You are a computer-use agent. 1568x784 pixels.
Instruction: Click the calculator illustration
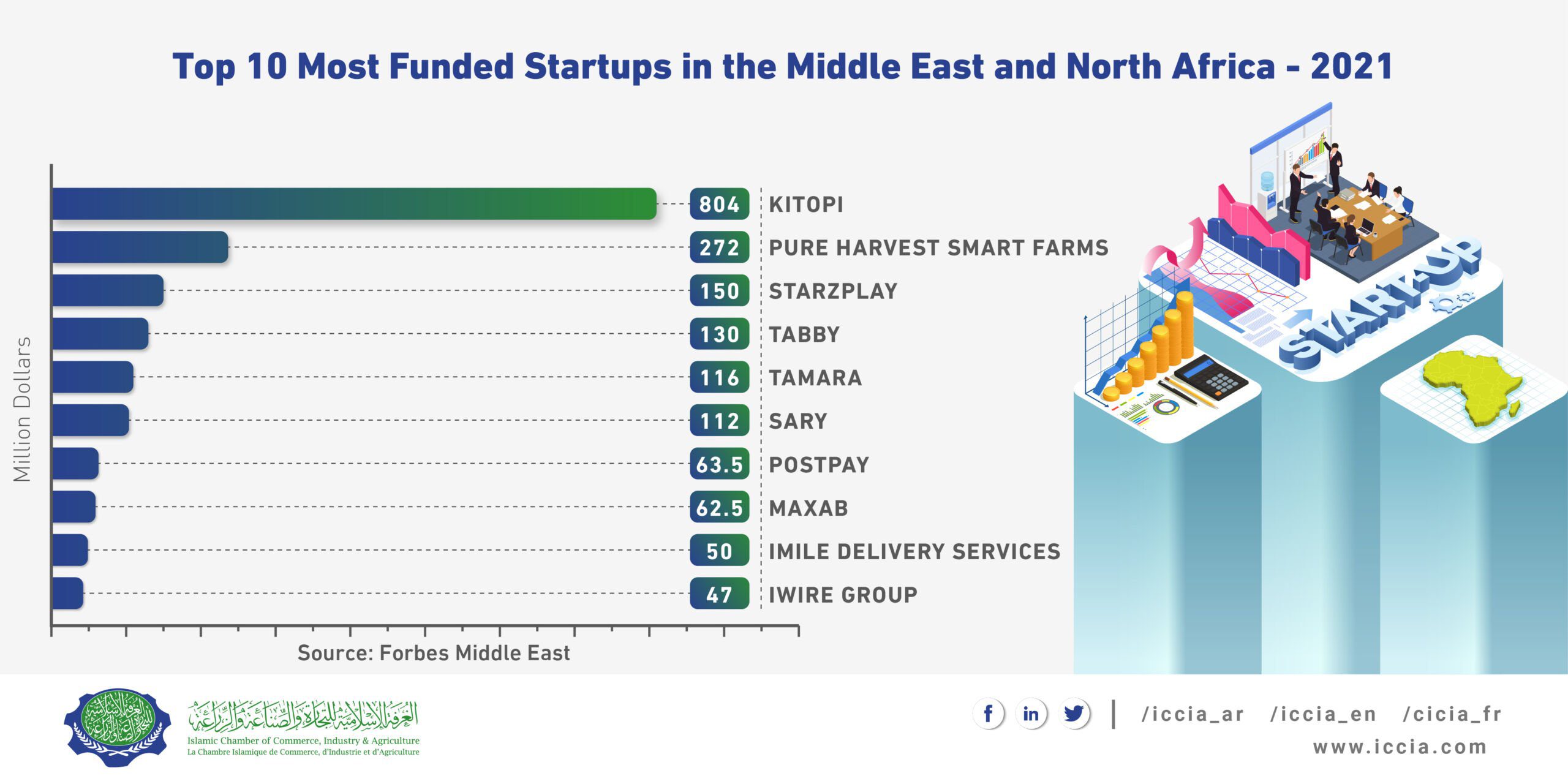pos(1210,377)
